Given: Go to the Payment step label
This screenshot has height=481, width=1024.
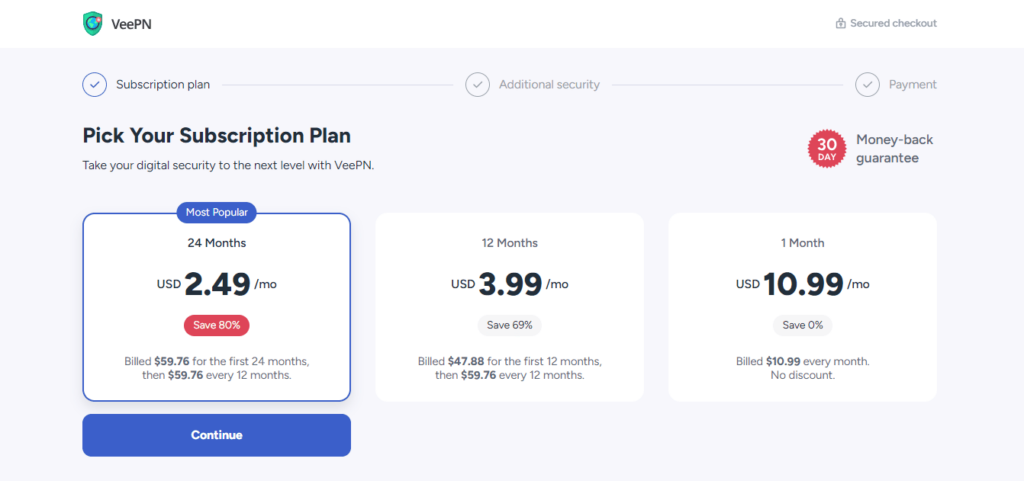Looking at the screenshot, I should pos(913,85).
